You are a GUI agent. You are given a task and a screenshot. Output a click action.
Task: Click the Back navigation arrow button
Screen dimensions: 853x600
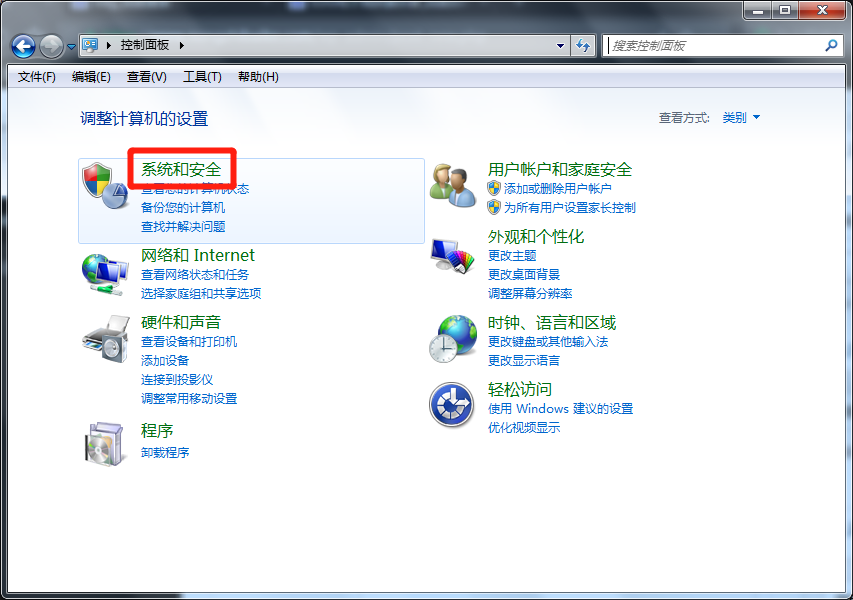[23, 46]
